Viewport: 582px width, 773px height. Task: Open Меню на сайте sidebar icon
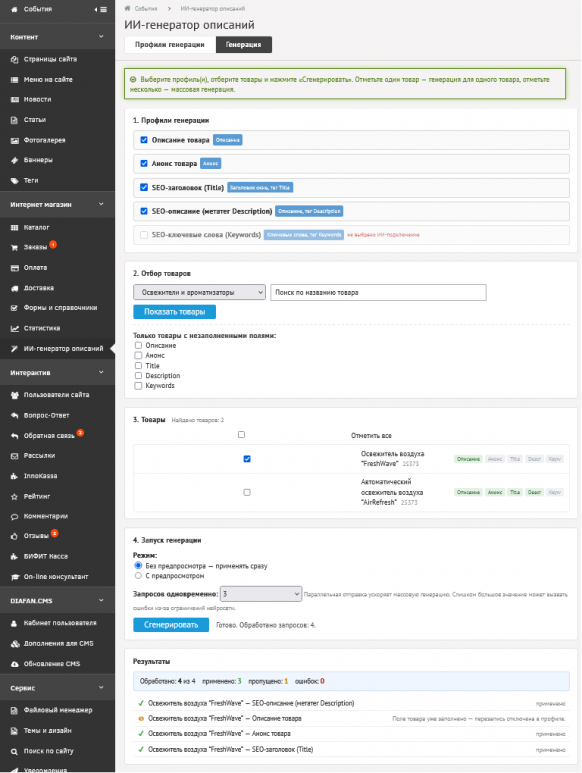pos(14,79)
